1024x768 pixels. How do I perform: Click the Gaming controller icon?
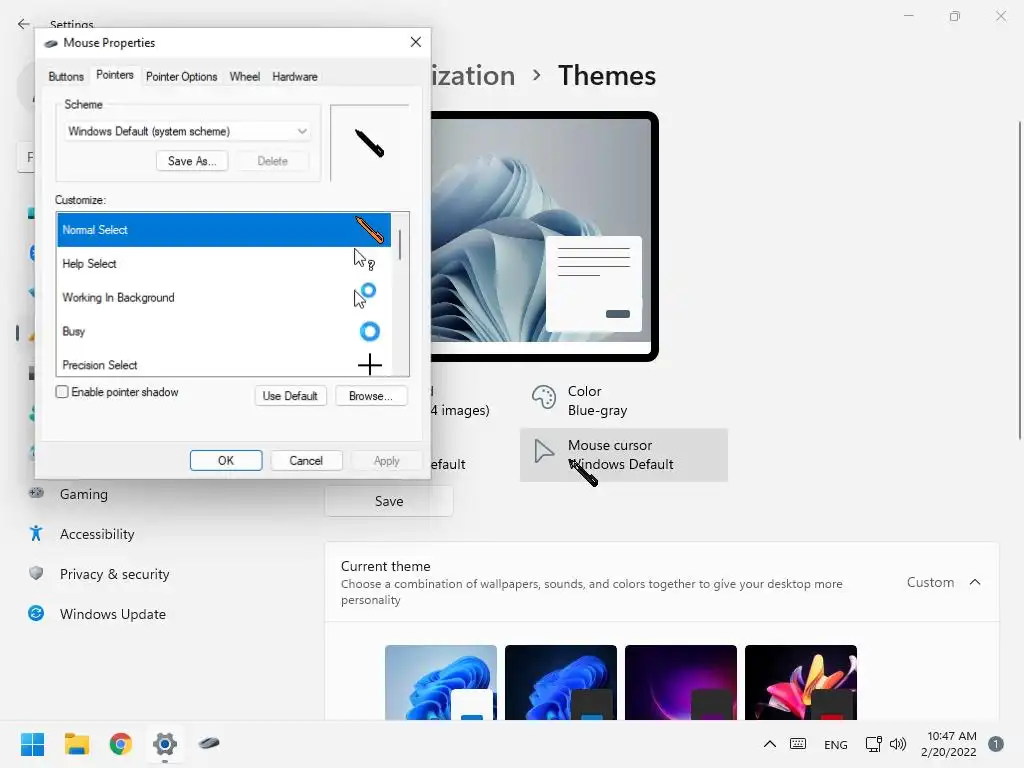tap(36, 493)
